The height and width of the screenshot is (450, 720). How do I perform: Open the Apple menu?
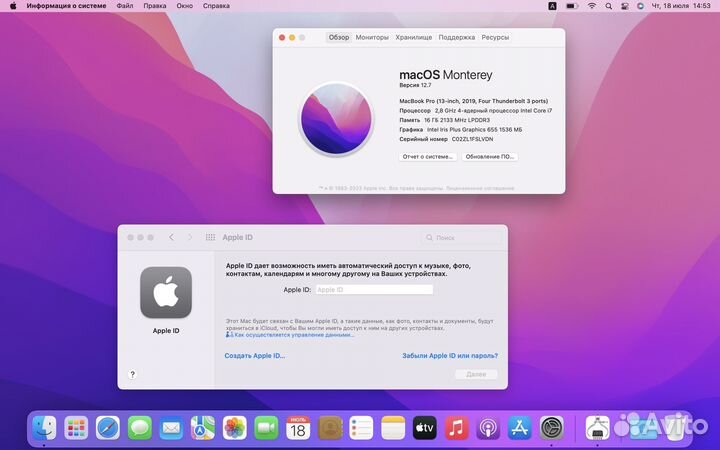pyautogui.click(x=13, y=6)
